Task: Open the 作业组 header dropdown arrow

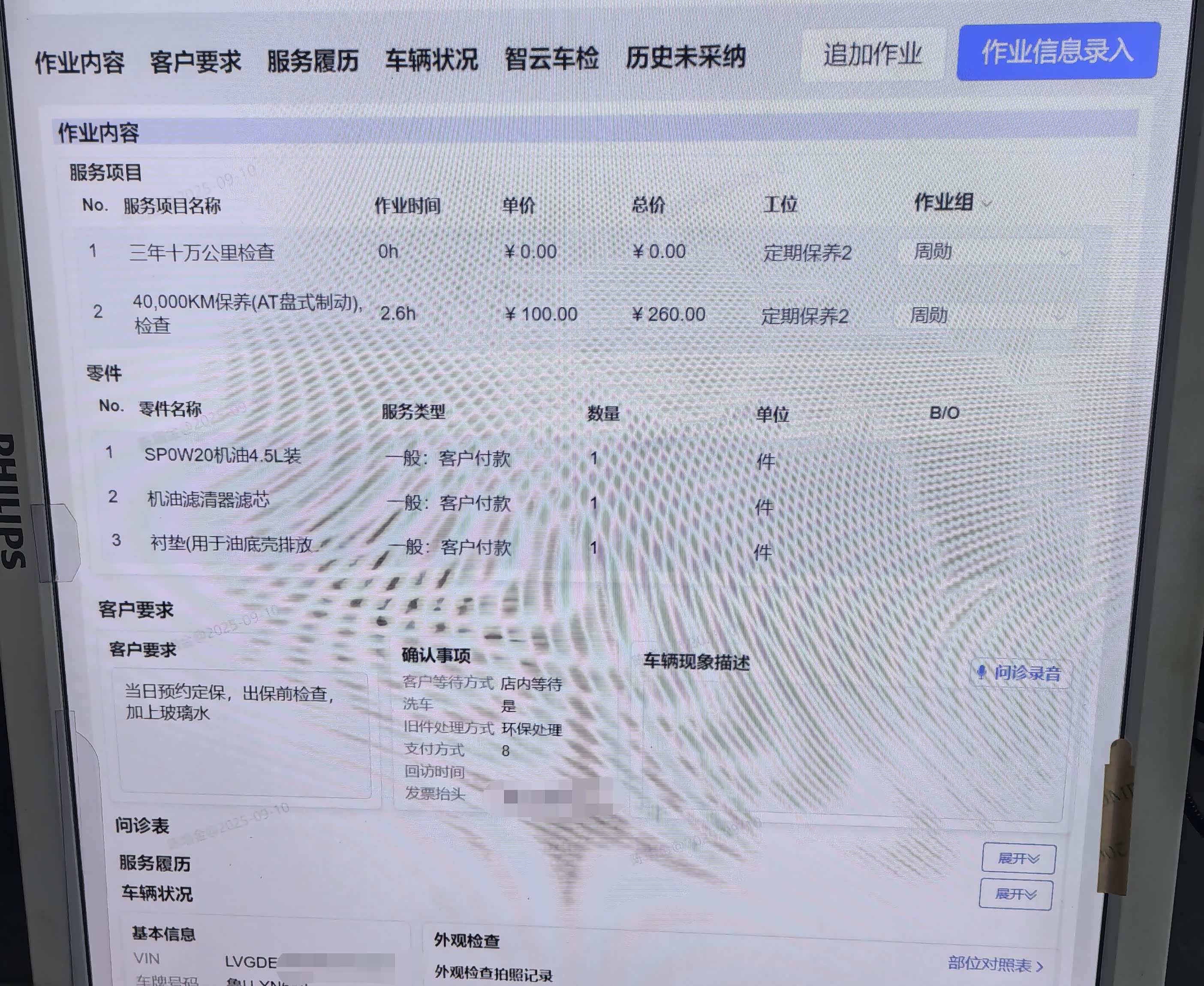Action: coord(987,203)
